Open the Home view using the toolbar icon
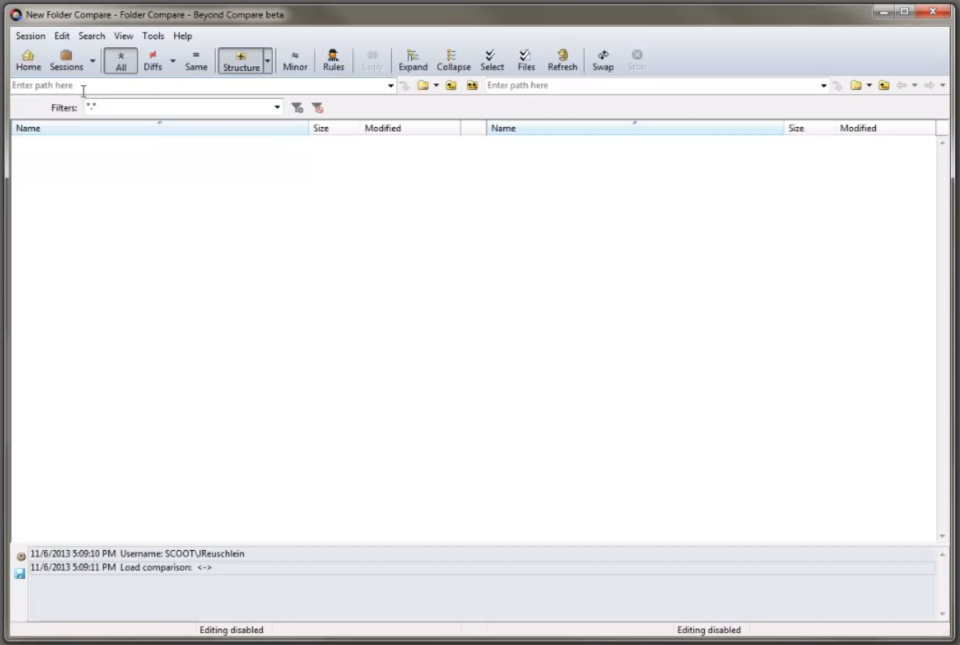 [28, 58]
